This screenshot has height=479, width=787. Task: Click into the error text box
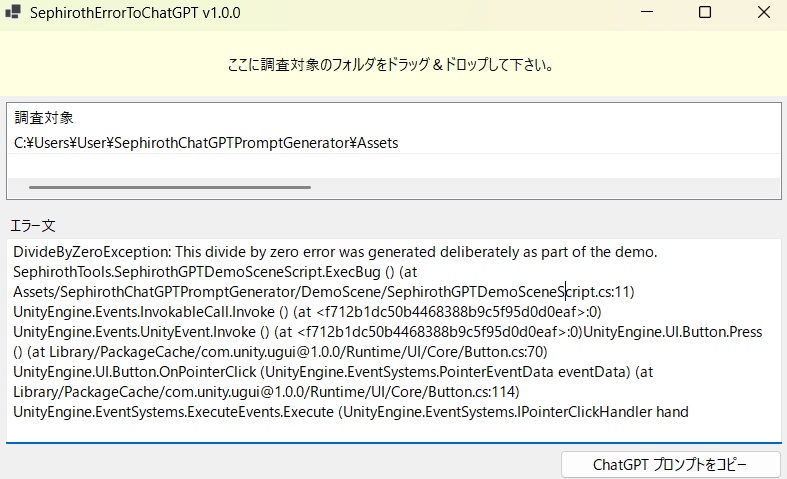point(394,341)
